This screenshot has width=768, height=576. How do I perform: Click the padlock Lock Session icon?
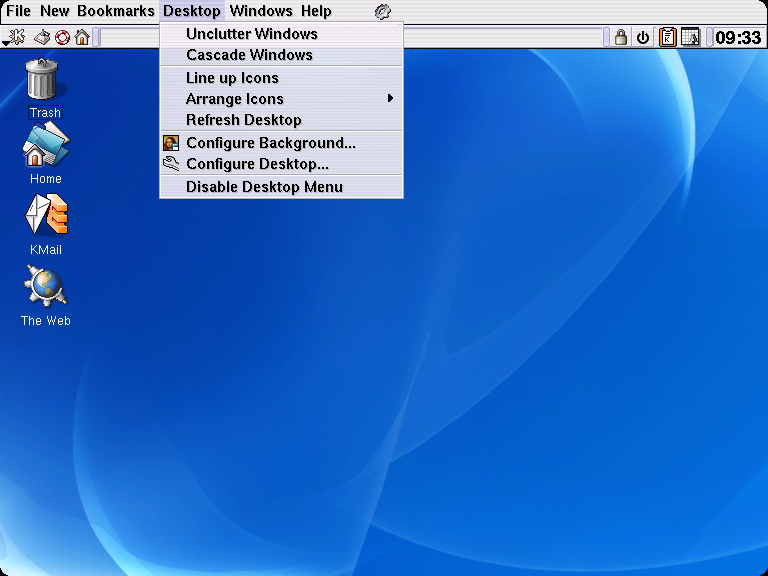click(621, 38)
